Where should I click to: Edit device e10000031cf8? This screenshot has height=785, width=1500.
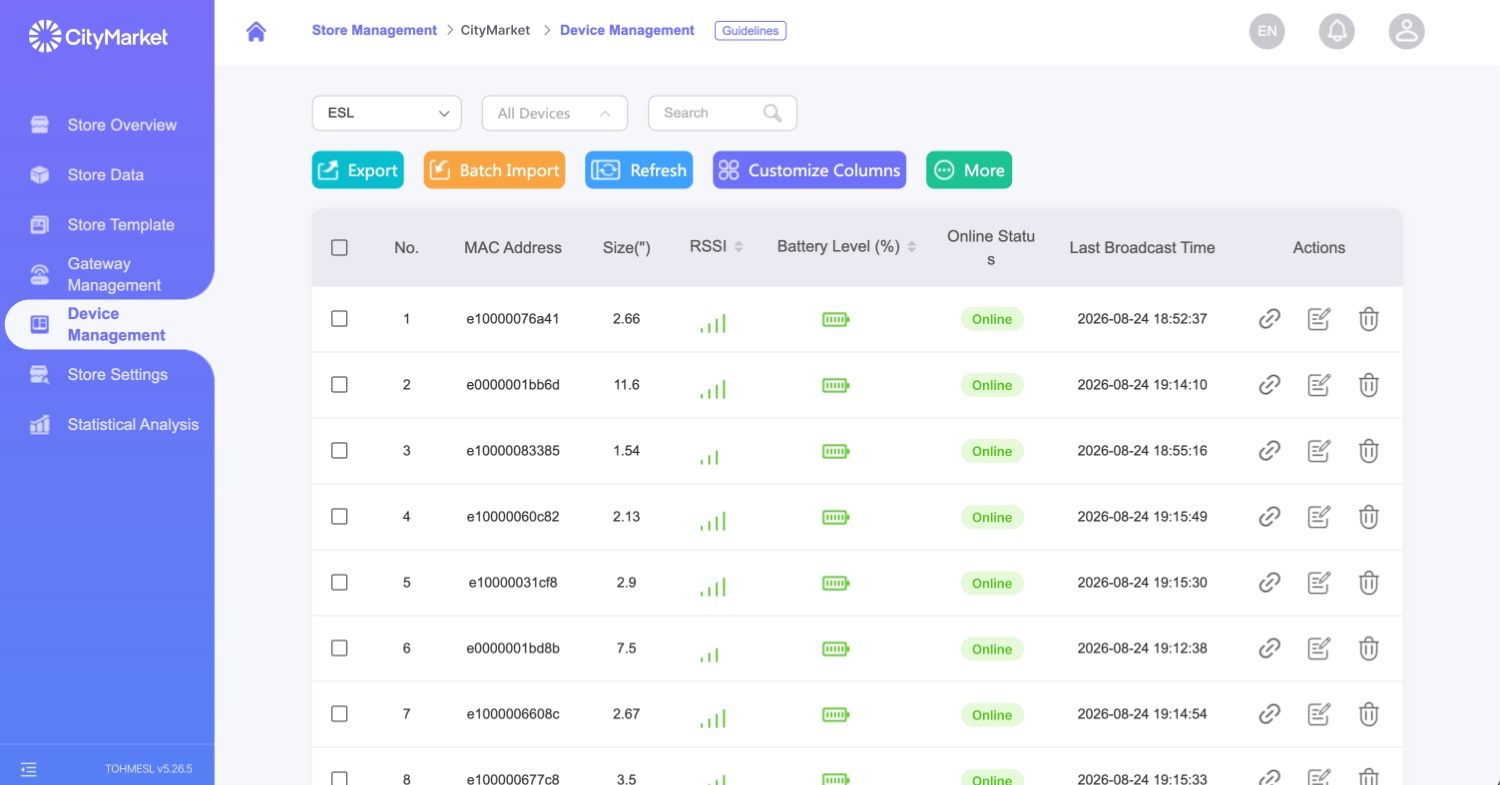click(1319, 583)
